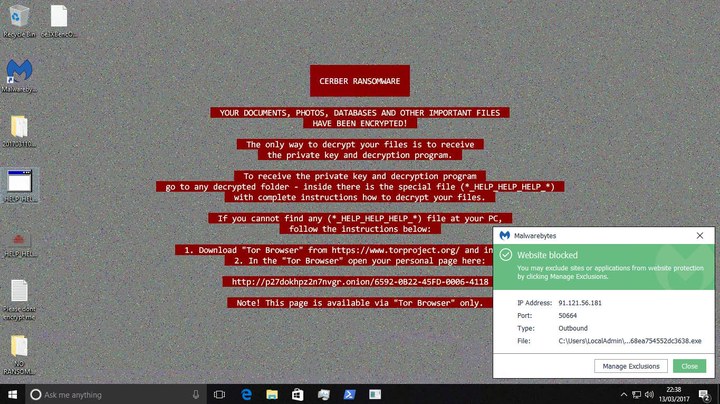Open the NO RANSOM folder icon
Screen dimensions: 720x404
19,354
